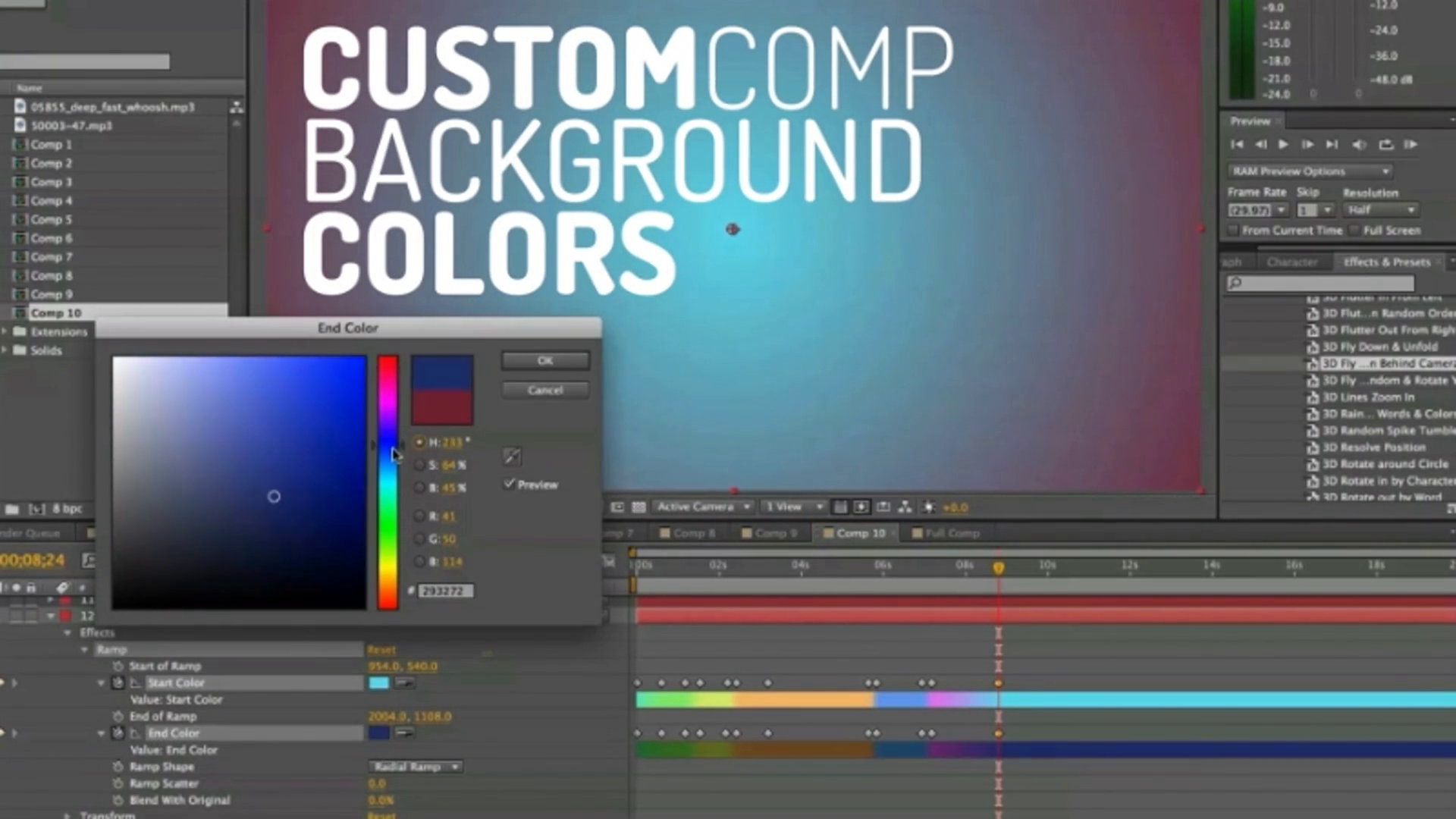Open the Radial Ramp shape dropdown

pyautogui.click(x=416, y=767)
